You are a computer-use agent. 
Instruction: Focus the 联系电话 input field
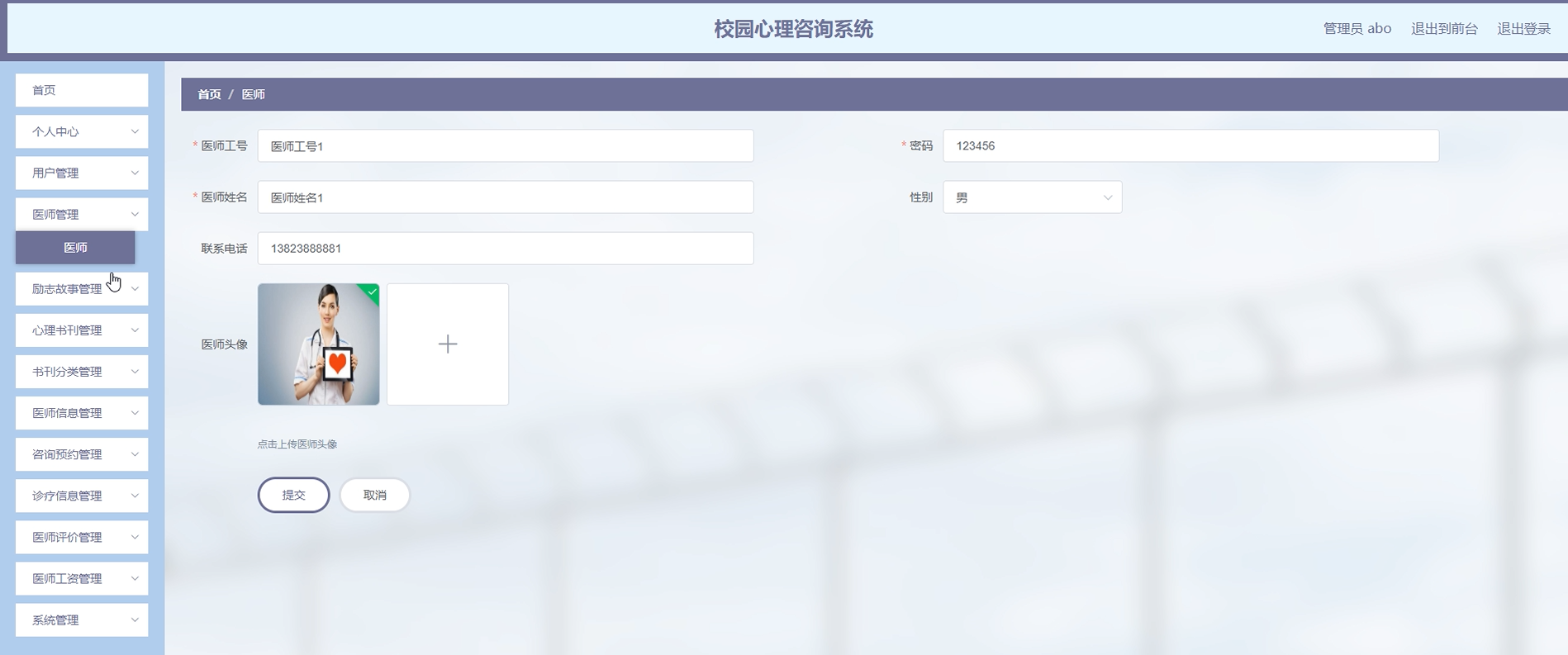[506, 248]
